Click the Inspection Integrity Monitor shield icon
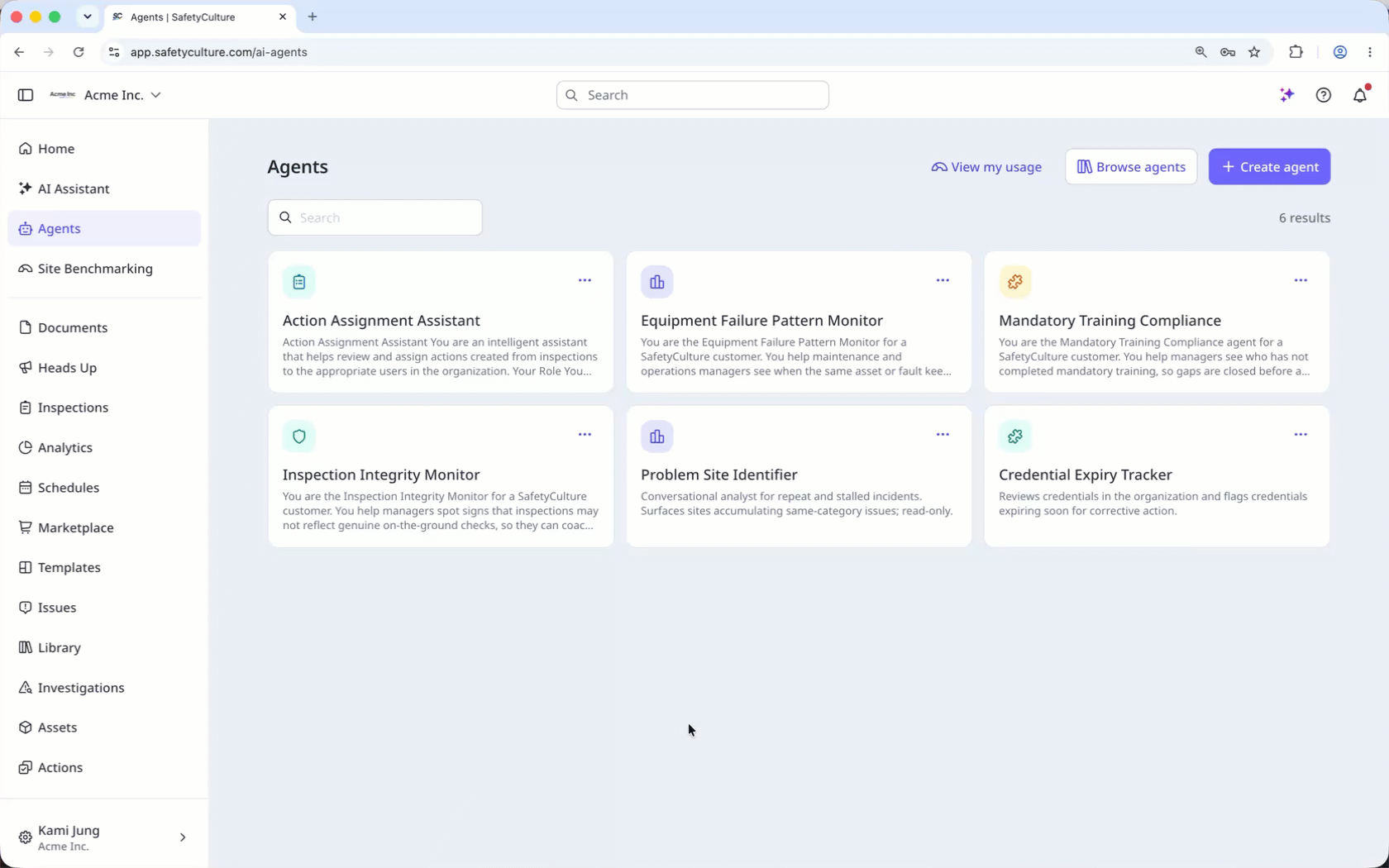Image resolution: width=1389 pixels, height=868 pixels. [299, 436]
